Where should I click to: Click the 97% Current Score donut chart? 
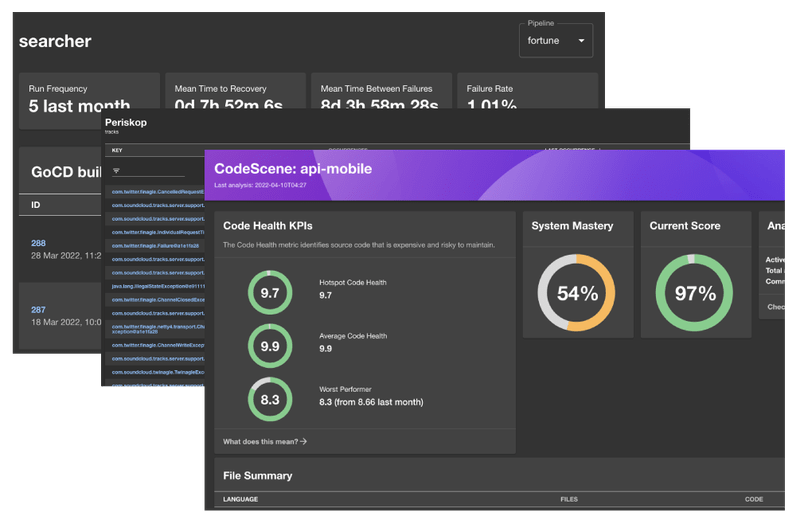click(694, 293)
